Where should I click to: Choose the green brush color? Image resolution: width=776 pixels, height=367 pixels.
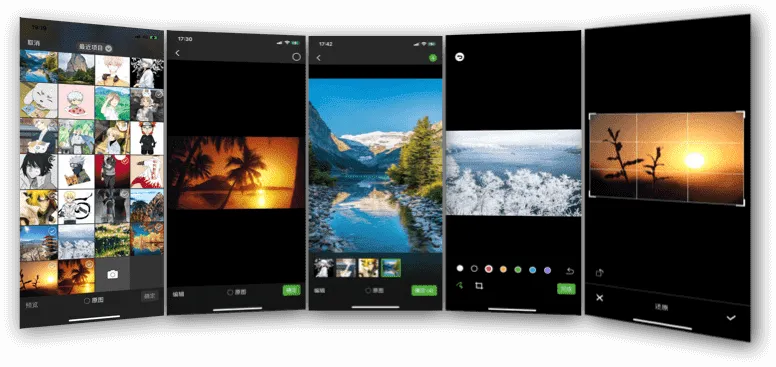point(518,270)
